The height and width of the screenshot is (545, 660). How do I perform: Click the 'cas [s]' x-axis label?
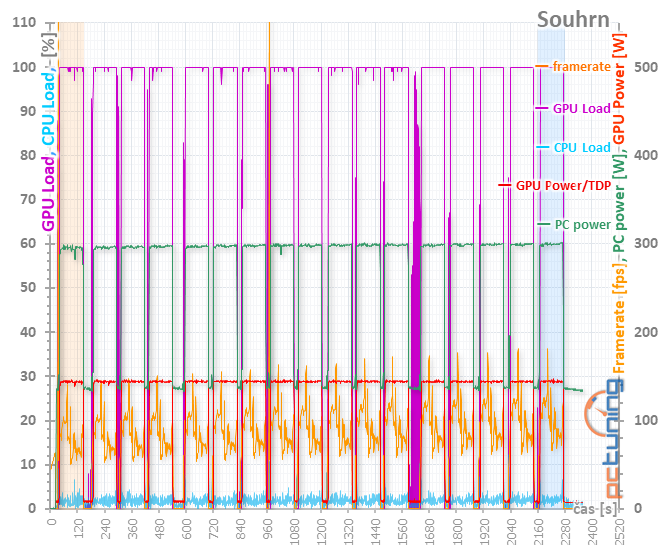pyautogui.click(x=595, y=509)
